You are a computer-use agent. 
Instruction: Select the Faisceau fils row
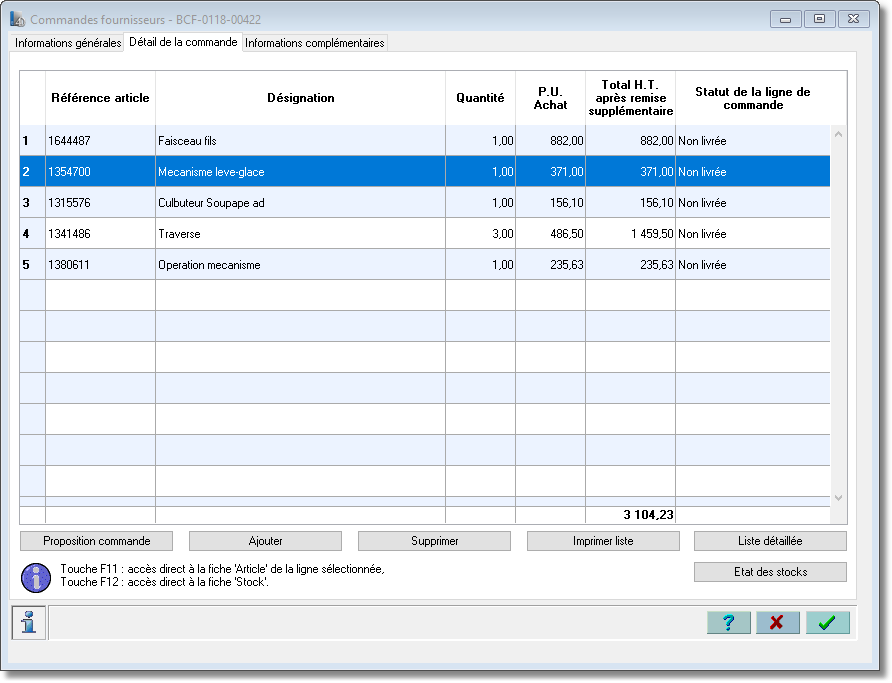point(425,140)
